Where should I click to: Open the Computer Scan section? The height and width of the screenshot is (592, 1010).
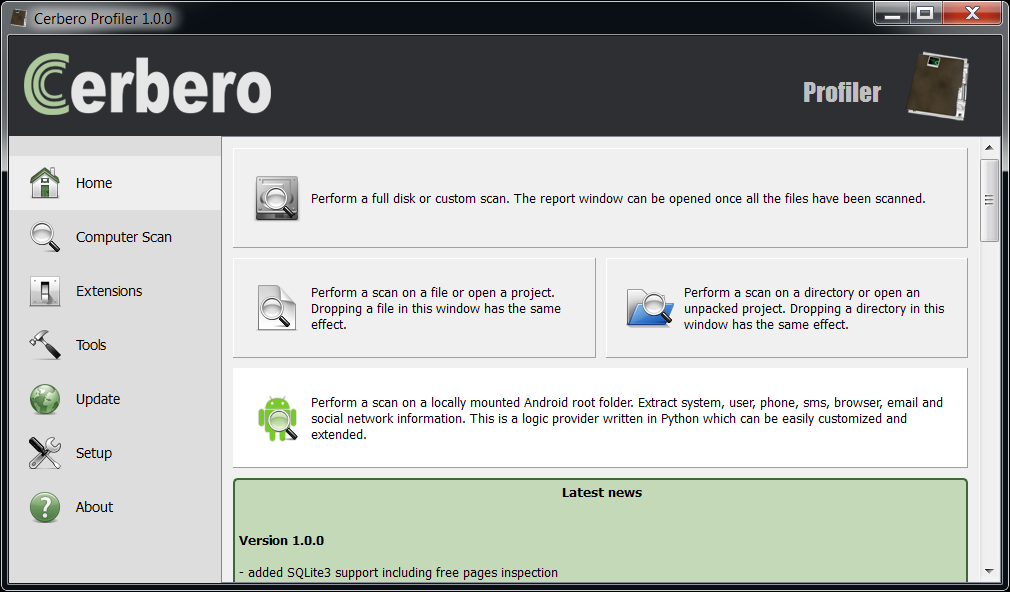[x=115, y=237]
